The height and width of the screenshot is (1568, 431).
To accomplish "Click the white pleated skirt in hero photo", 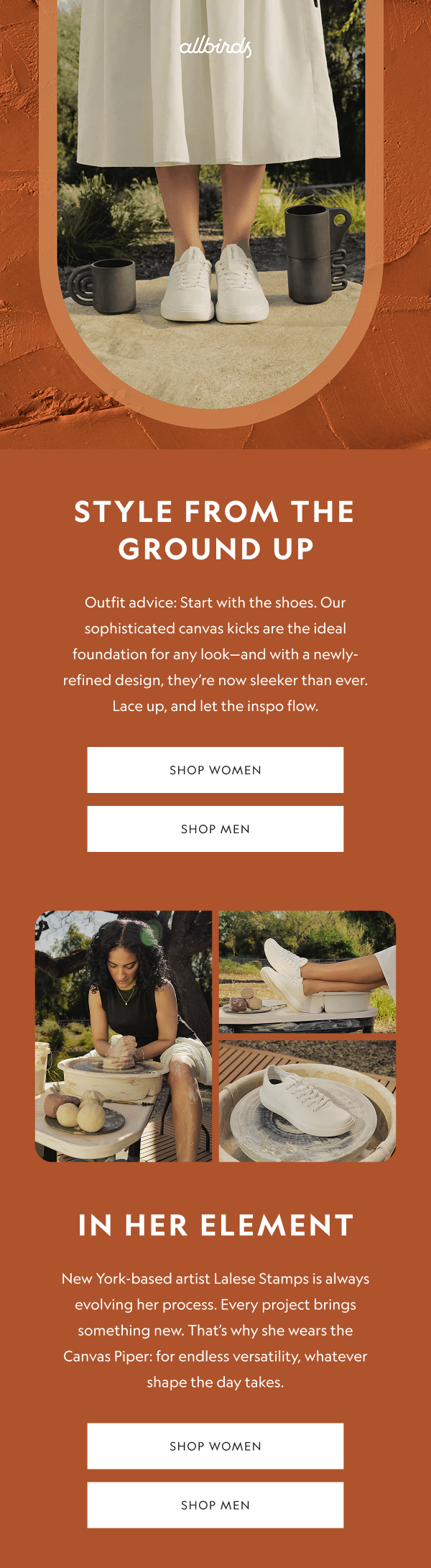I will (x=208, y=83).
